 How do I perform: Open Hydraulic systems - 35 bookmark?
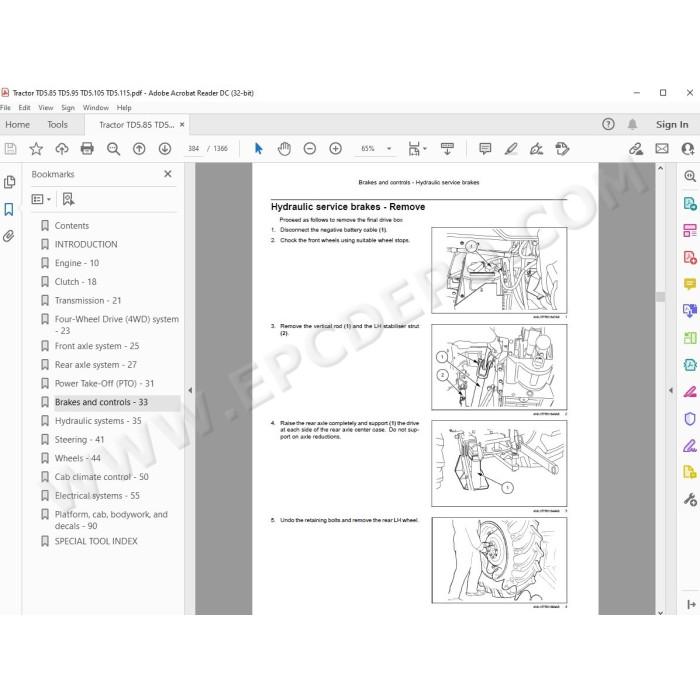98,421
